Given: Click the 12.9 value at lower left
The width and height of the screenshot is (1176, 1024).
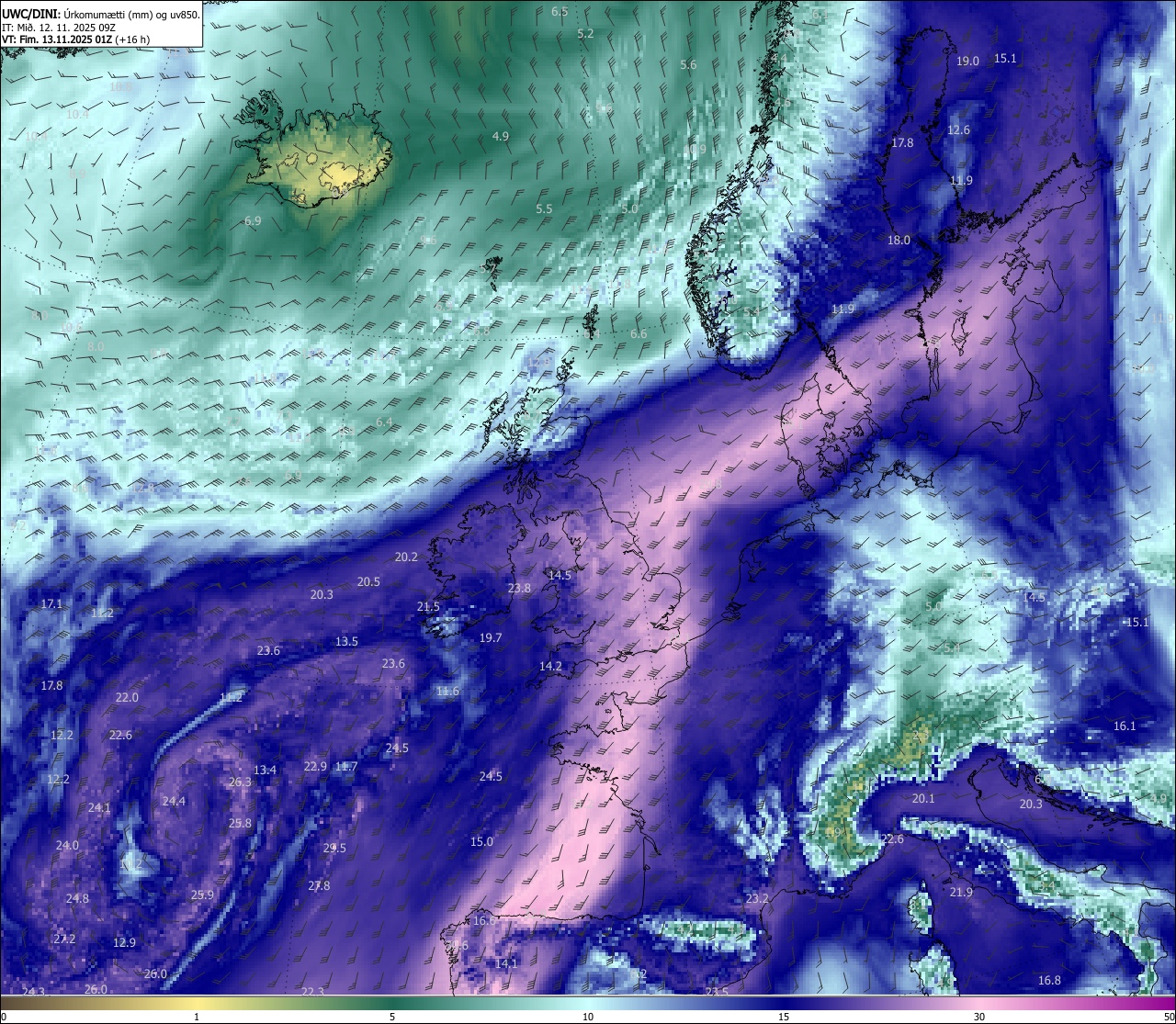Looking at the screenshot, I should (x=124, y=942).
